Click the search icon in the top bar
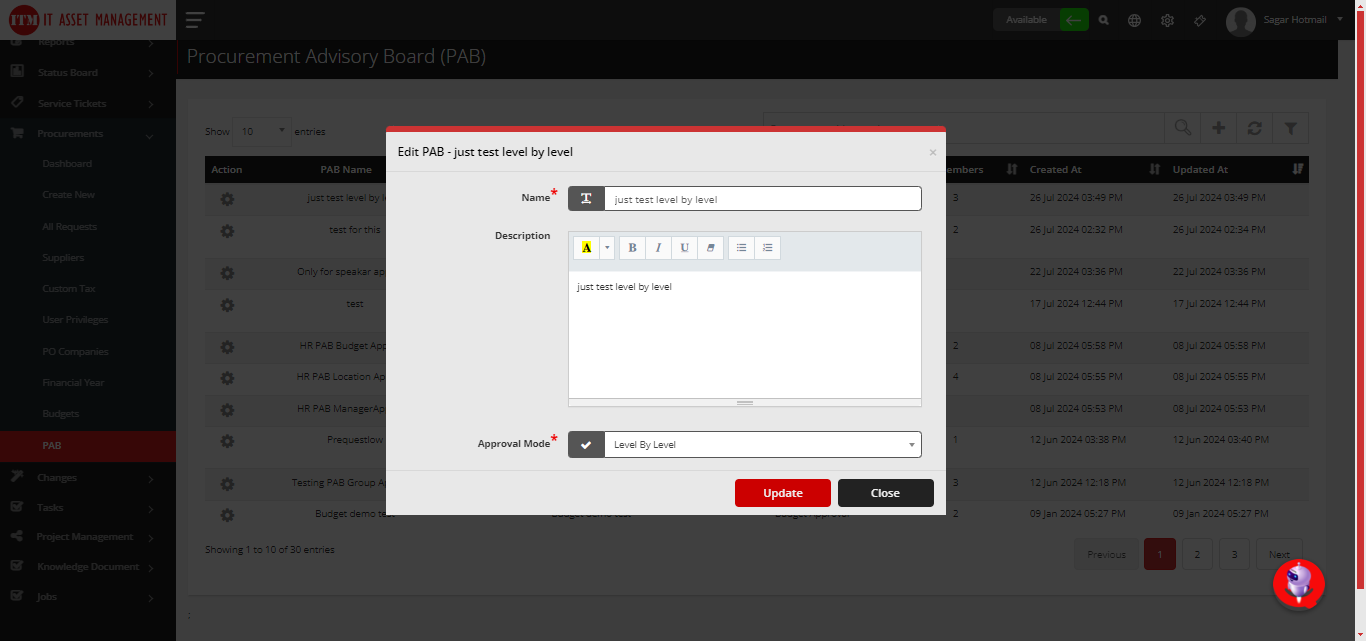1366x641 pixels. 1103,20
